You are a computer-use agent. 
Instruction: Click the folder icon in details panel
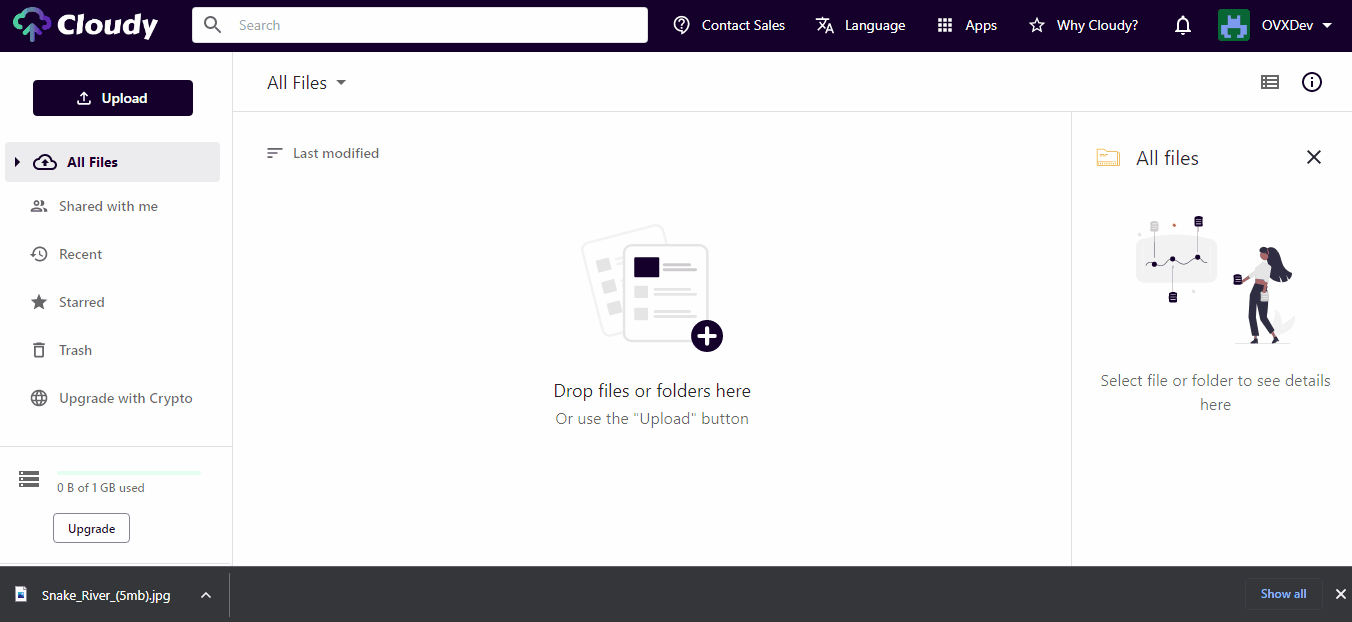[1108, 158]
